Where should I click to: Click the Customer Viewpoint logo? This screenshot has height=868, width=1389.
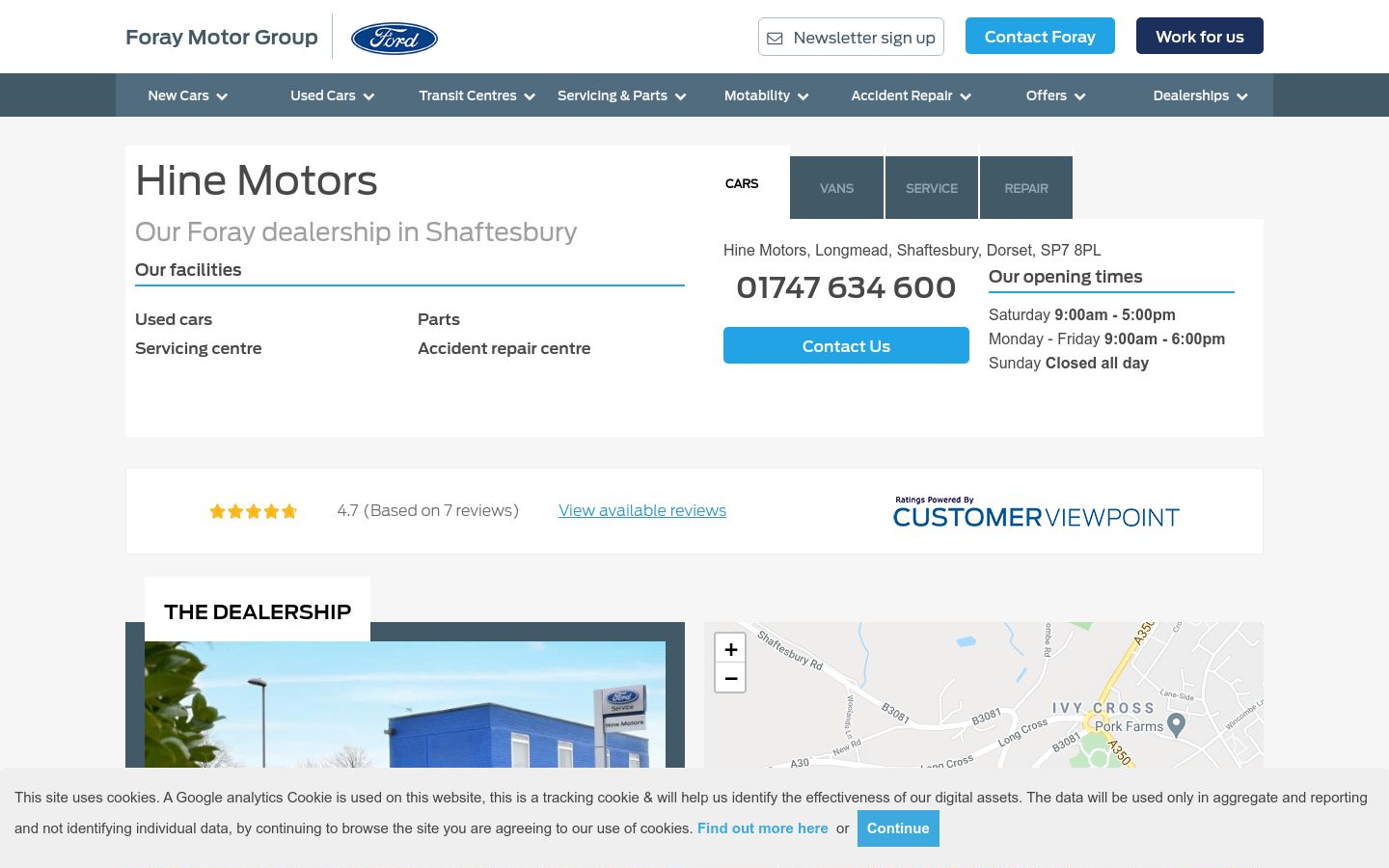(x=1036, y=512)
